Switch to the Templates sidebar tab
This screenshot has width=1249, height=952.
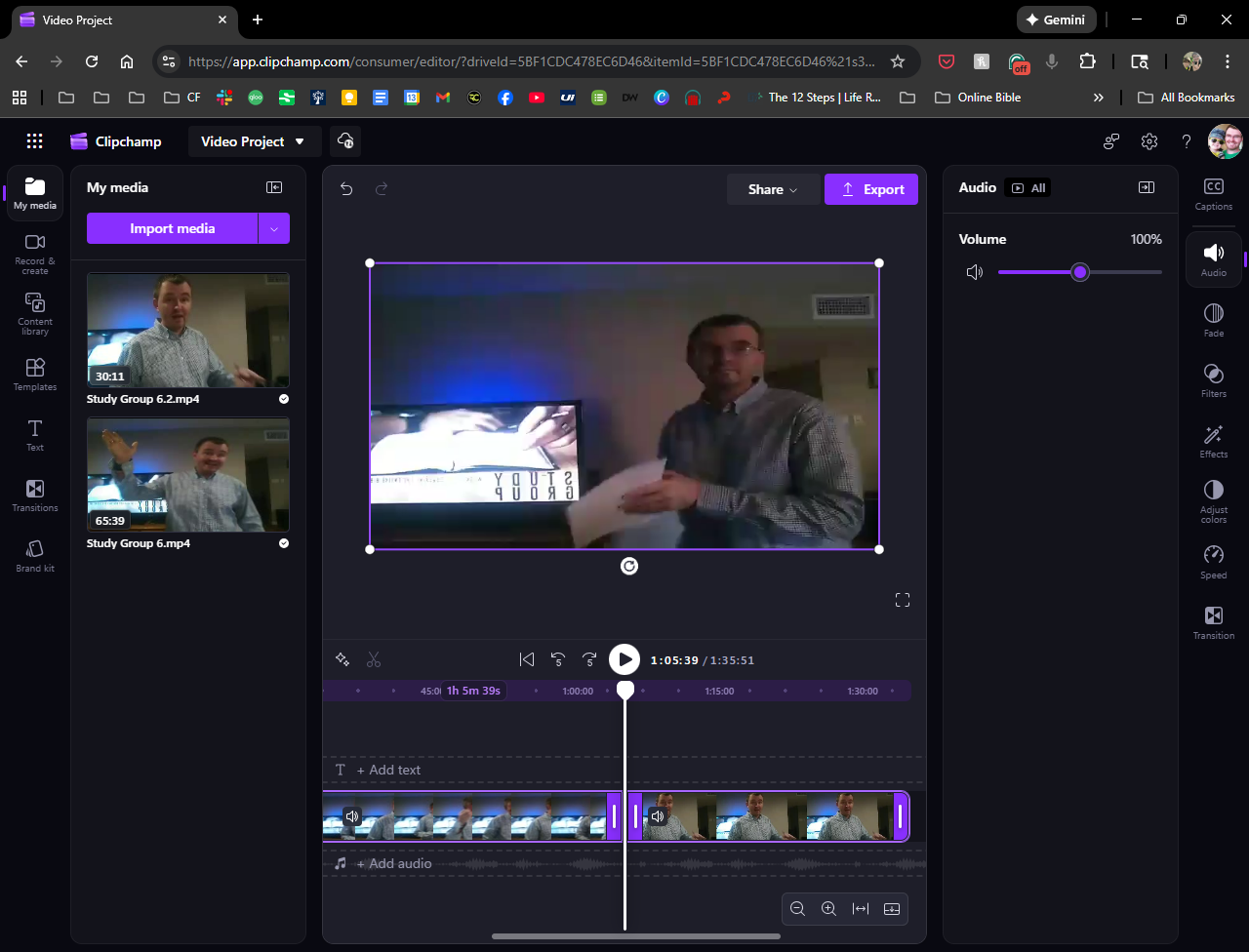pyautogui.click(x=35, y=374)
